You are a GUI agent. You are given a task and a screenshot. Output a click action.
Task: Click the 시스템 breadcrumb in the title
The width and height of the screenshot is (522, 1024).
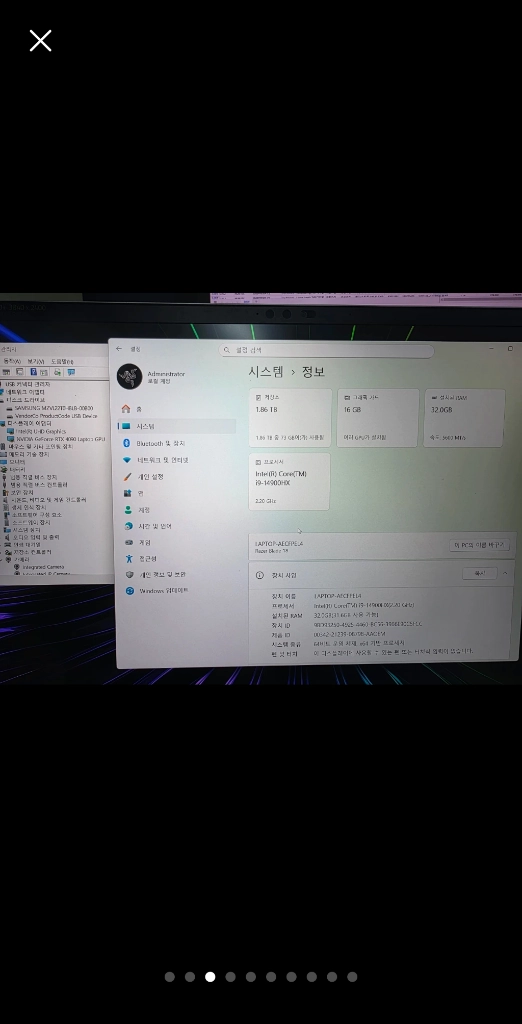pos(266,372)
